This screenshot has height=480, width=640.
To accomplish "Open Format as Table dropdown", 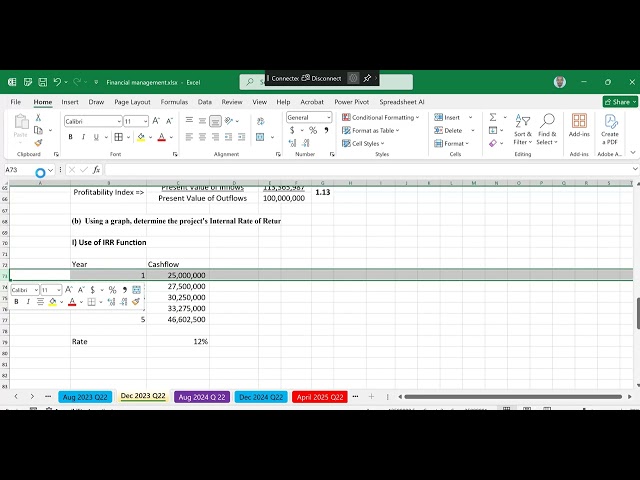I will point(371,131).
